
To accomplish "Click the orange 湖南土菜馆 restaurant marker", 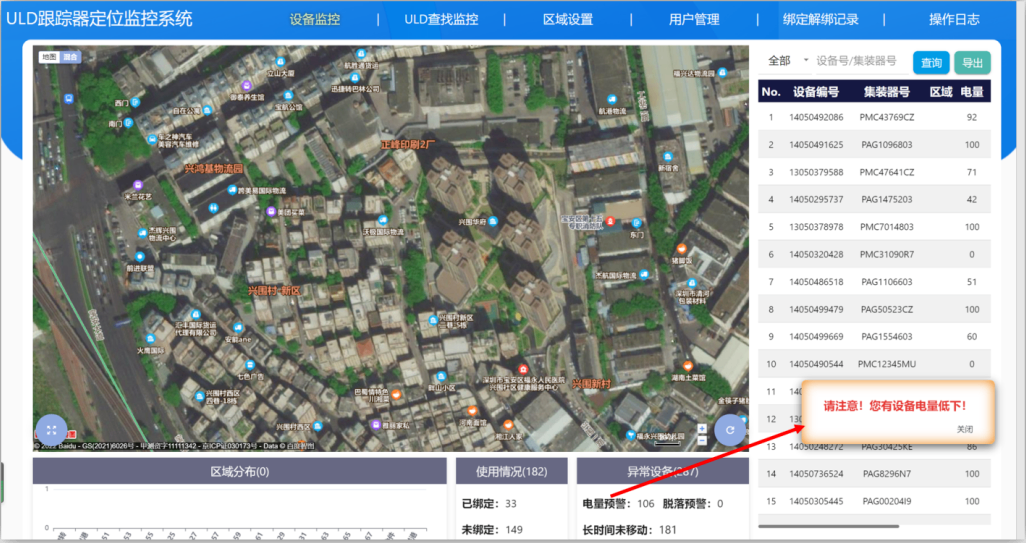I will coord(688,366).
